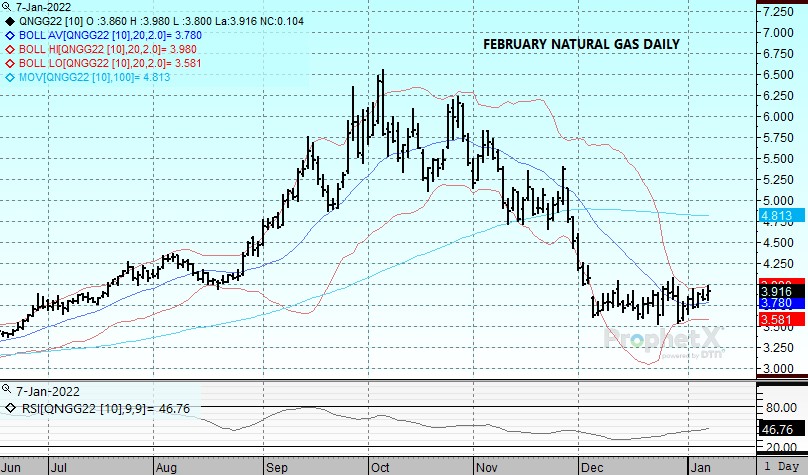Click the Dec label on the date axis
The image size is (808, 475).
pos(589,466)
